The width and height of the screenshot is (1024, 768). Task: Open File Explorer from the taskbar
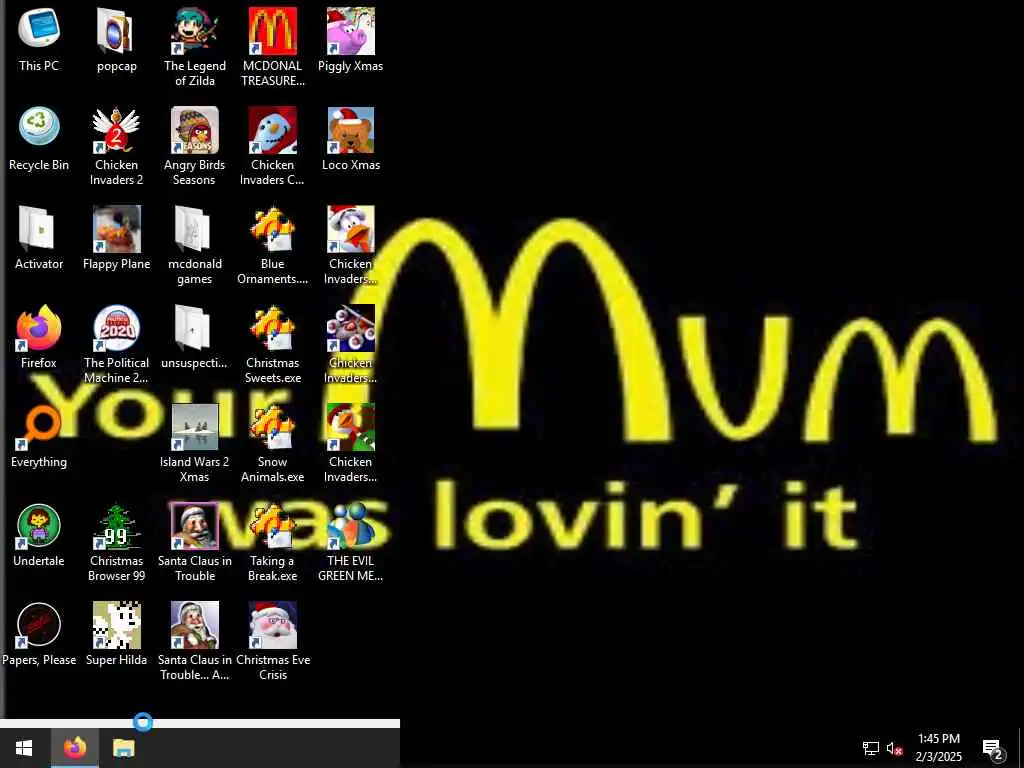click(x=123, y=748)
